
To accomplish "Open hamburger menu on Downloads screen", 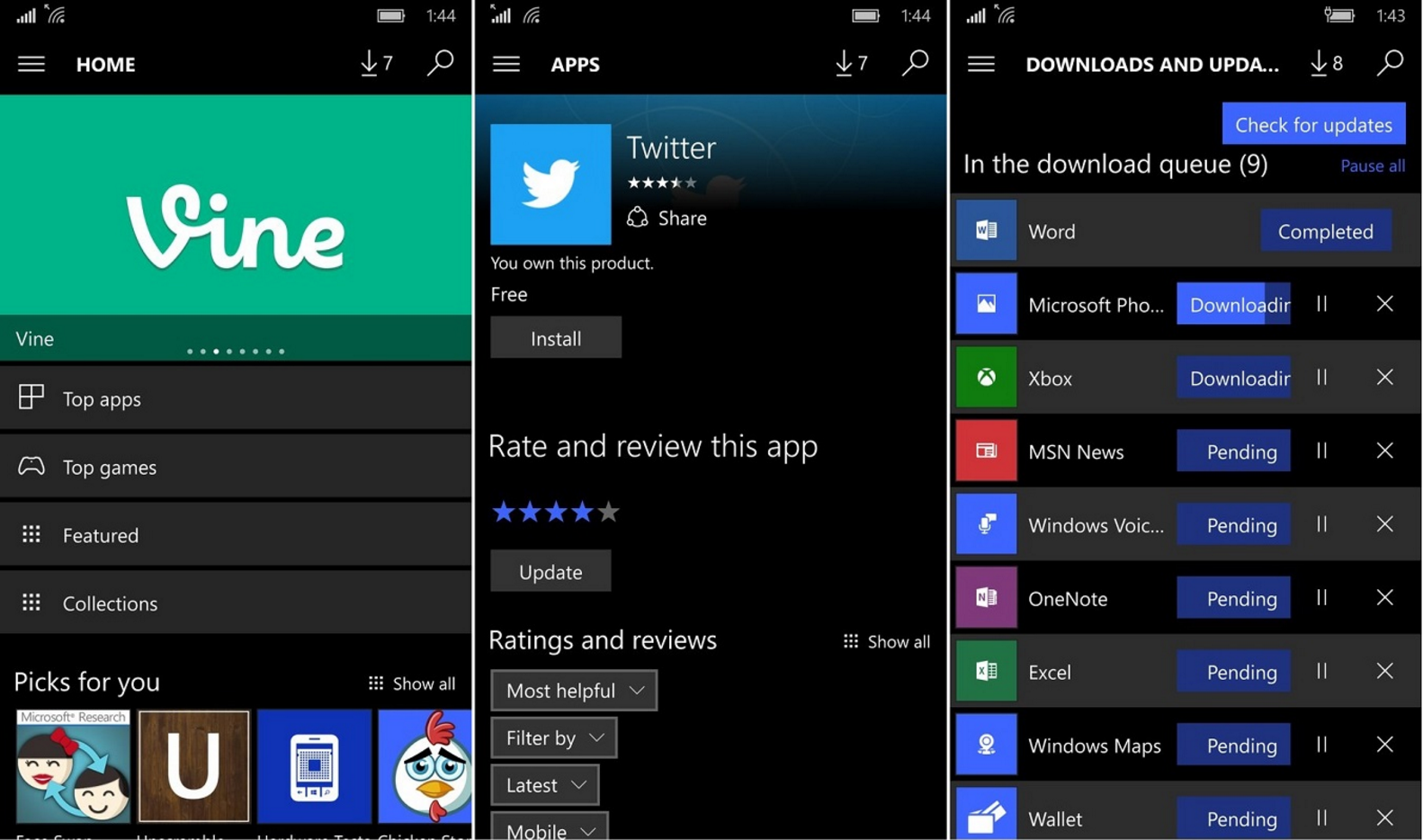I will click(981, 64).
